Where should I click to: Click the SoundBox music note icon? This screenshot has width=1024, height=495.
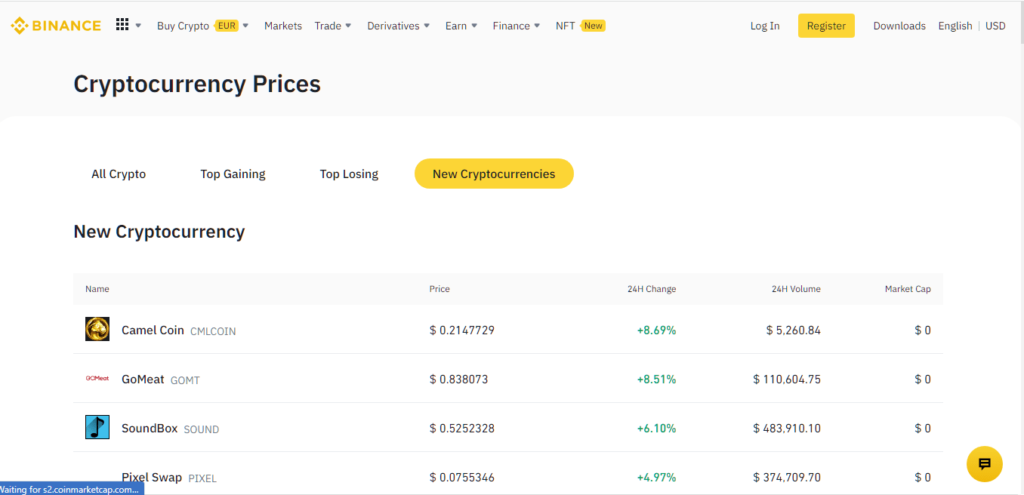tap(97, 427)
